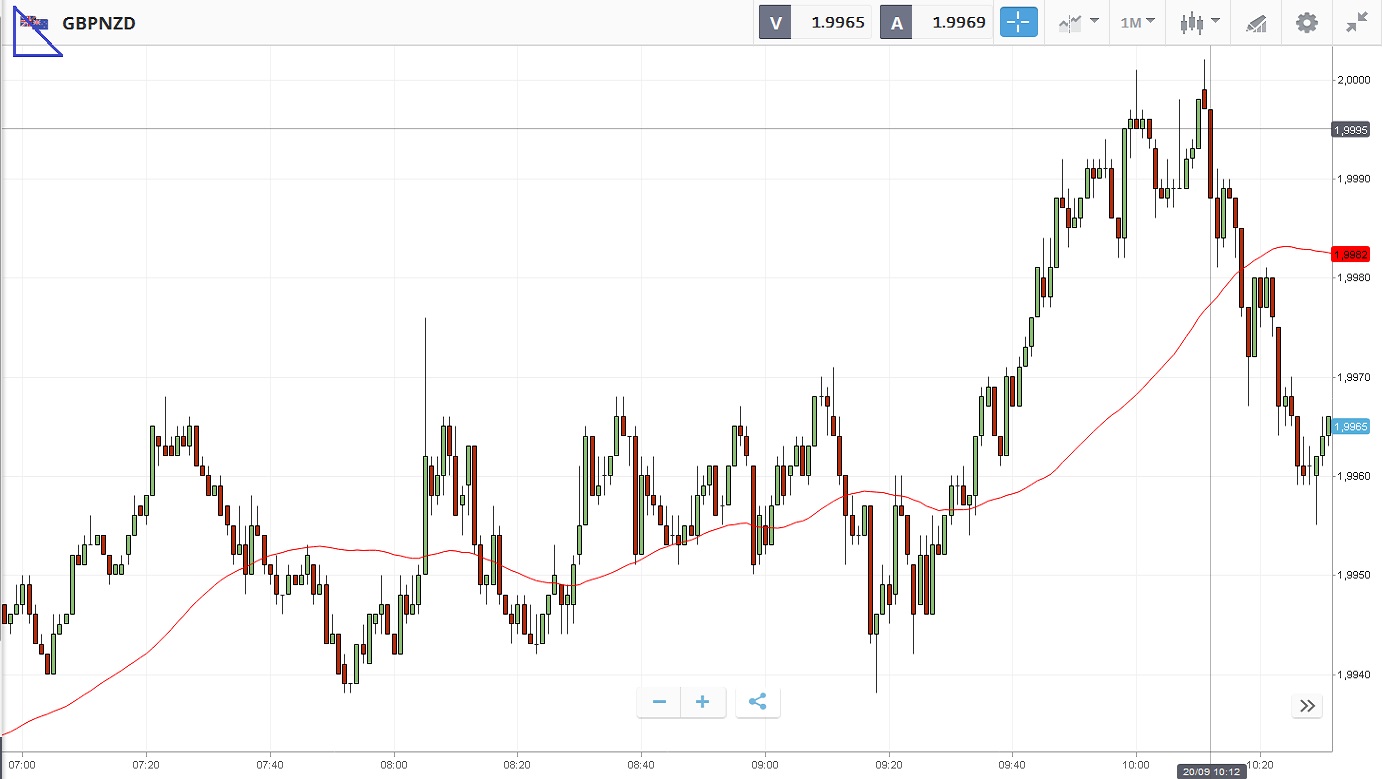This screenshot has height=779, width=1382.
Task: Share the chart via share icon
Action: pos(757,702)
